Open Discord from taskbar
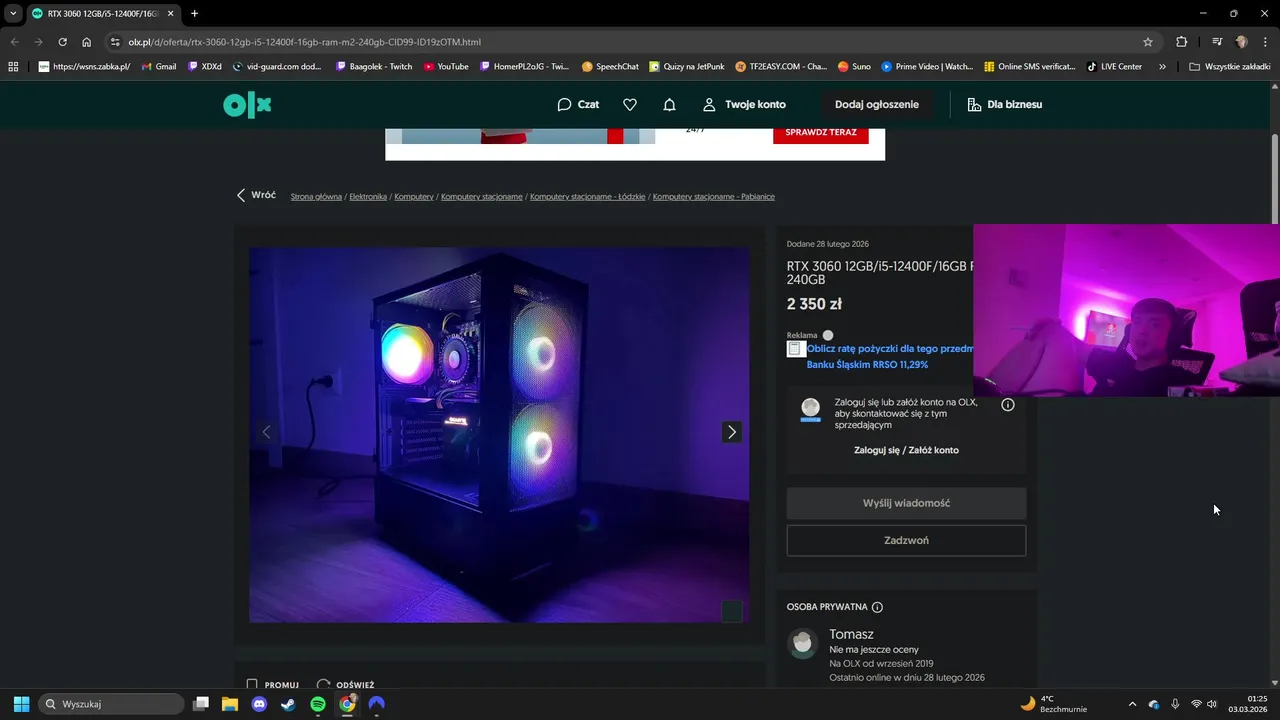This screenshot has width=1280, height=720. (x=259, y=704)
